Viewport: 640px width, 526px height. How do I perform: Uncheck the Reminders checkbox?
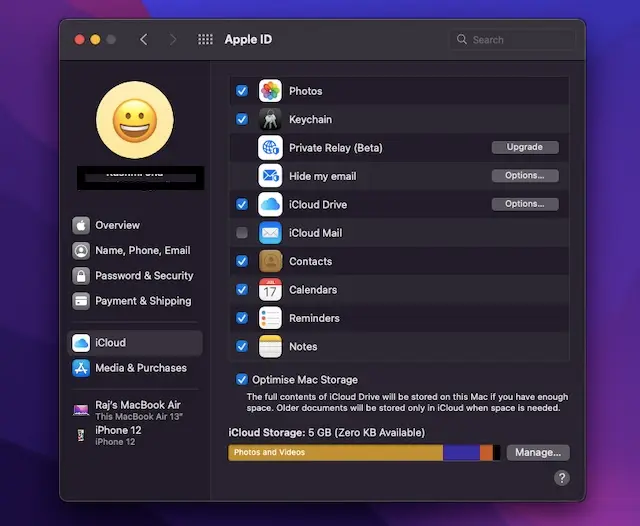242,318
